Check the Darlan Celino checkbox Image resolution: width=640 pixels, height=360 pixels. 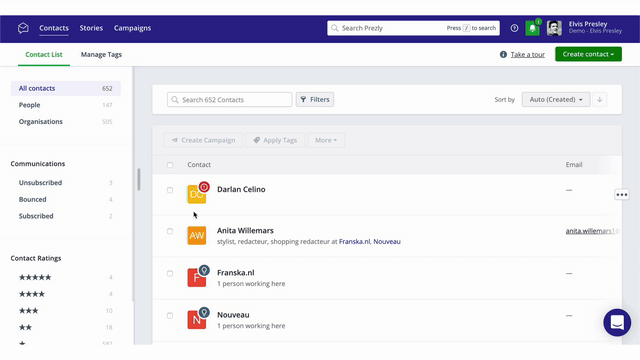coord(170,190)
